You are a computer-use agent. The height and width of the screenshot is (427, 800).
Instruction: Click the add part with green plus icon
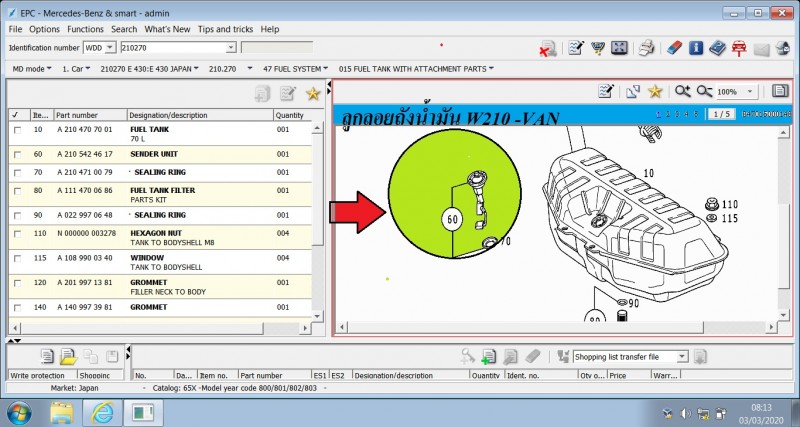(488, 356)
